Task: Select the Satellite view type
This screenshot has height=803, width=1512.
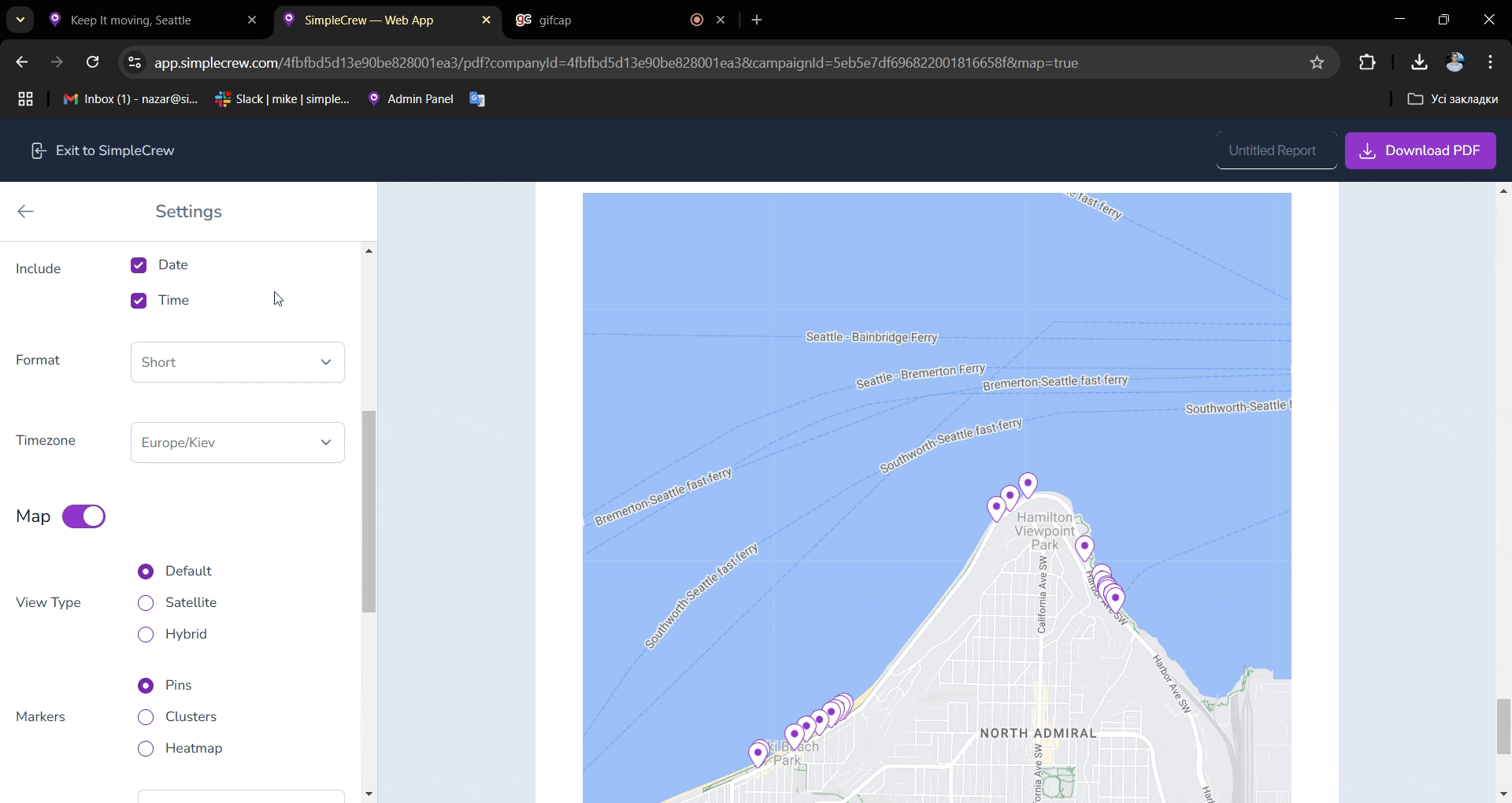Action: [x=146, y=603]
